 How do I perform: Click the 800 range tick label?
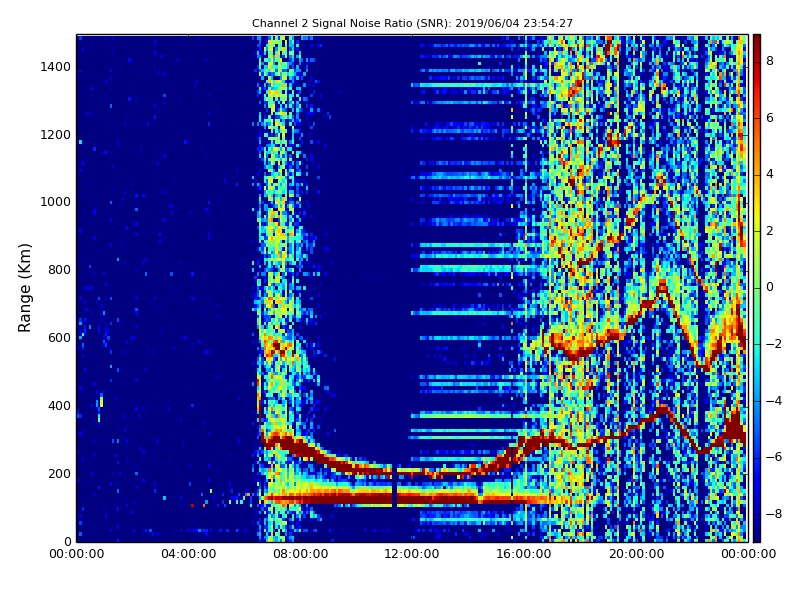(60, 270)
